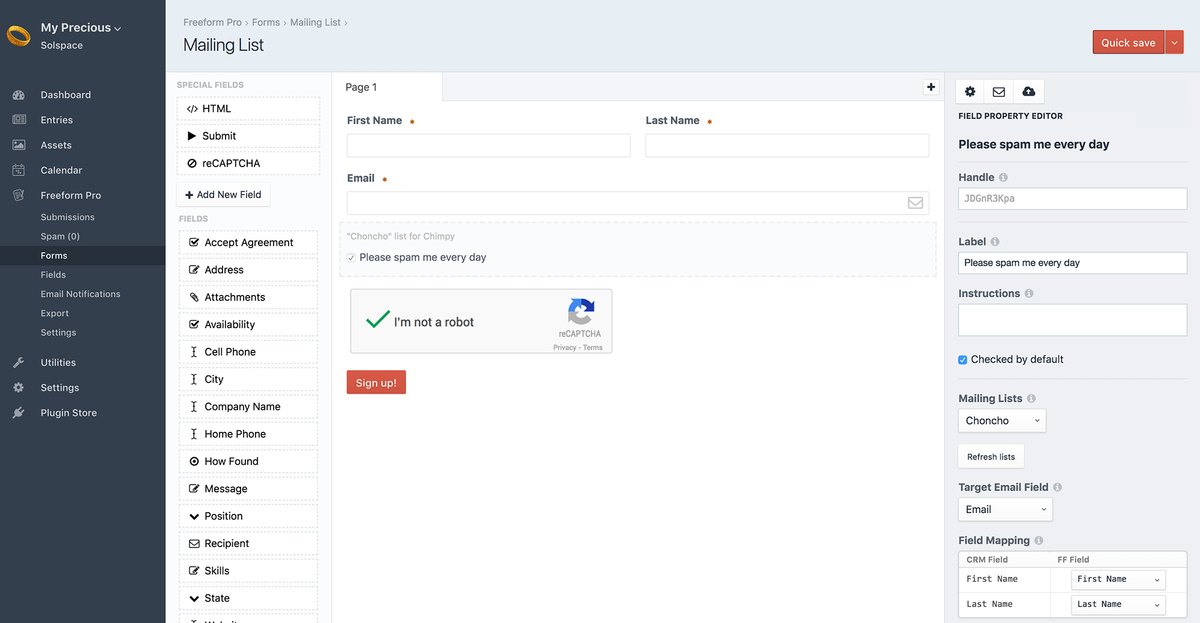Click the Target Email Field info icon
The width and height of the screenshot is (1200, 623).
coord(1057,488)
